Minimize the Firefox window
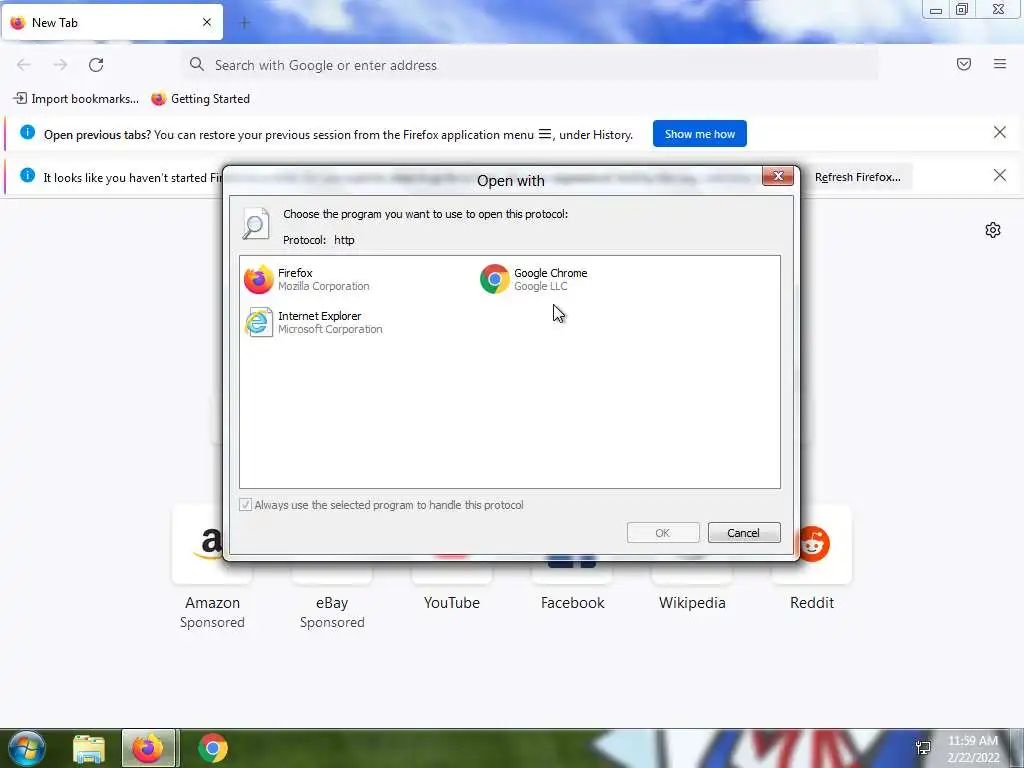The image size is (1024, 768). tap(936, 10)
